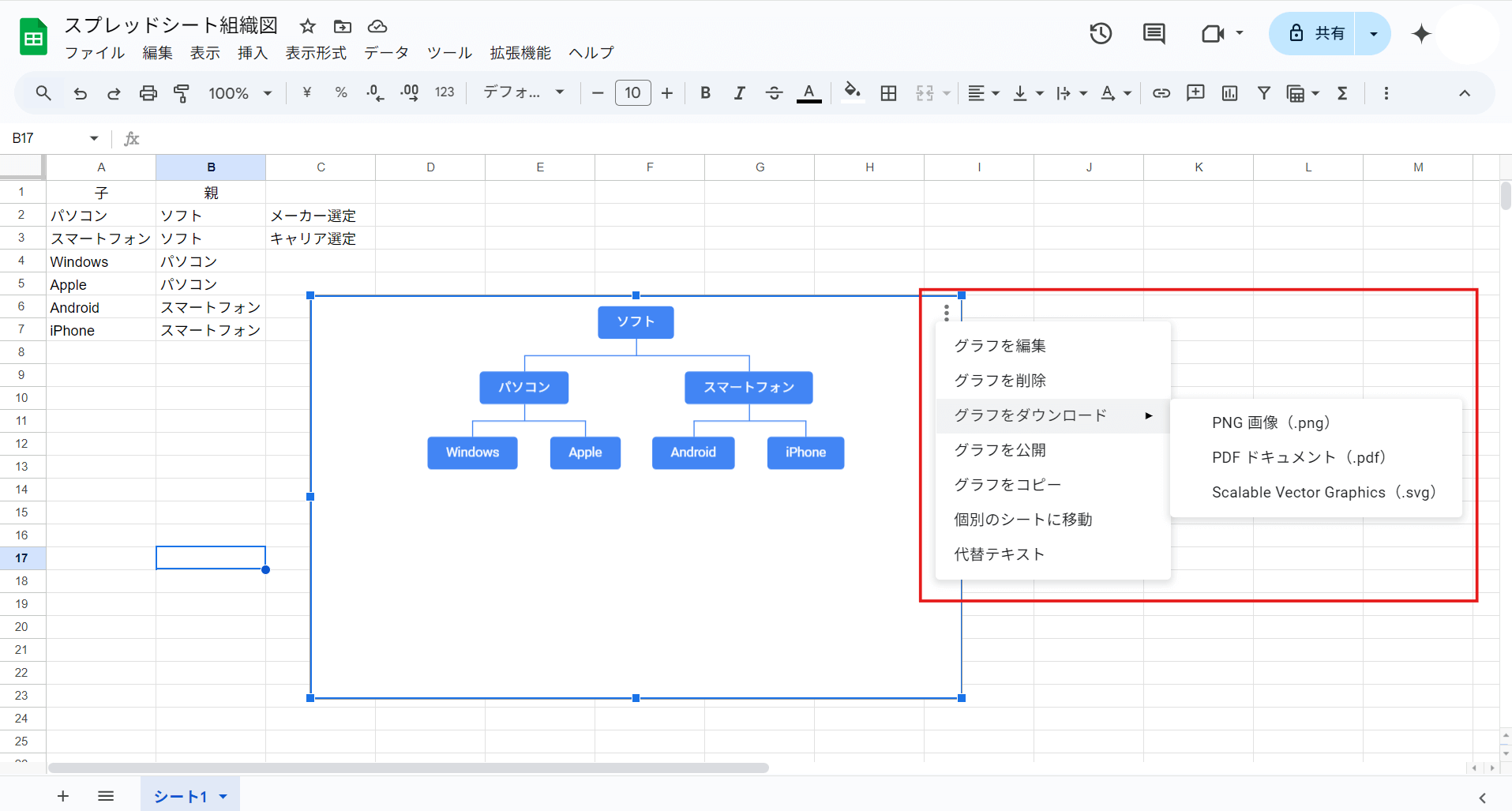Select the paint format tool
This screenshot has width=1512, height=811.
182,93
